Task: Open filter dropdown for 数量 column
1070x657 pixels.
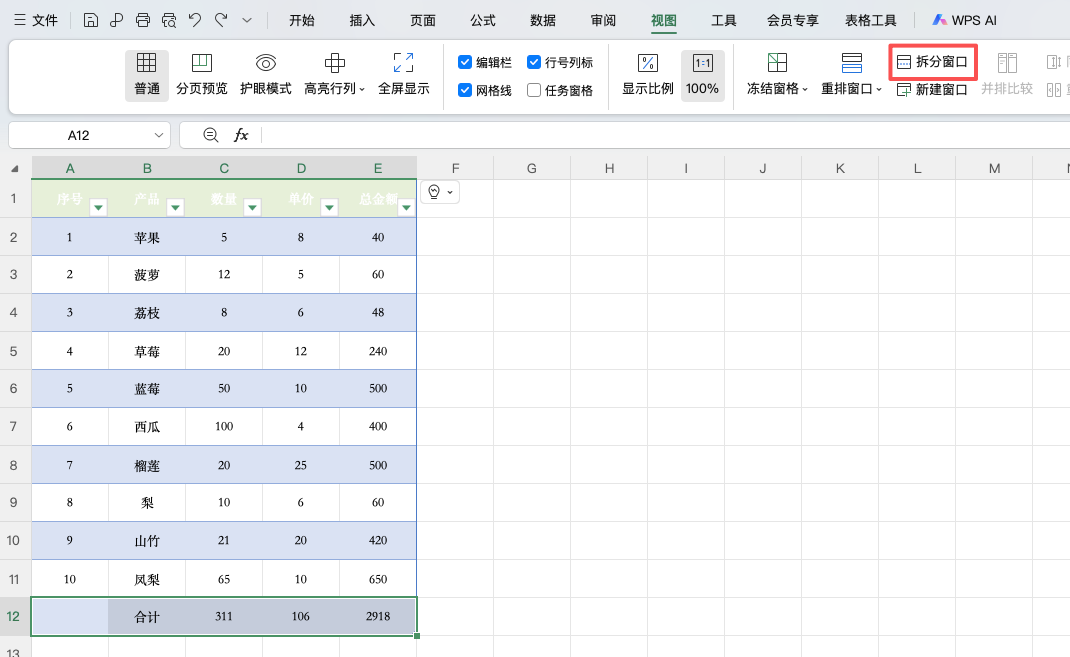Action: [252, 207]
